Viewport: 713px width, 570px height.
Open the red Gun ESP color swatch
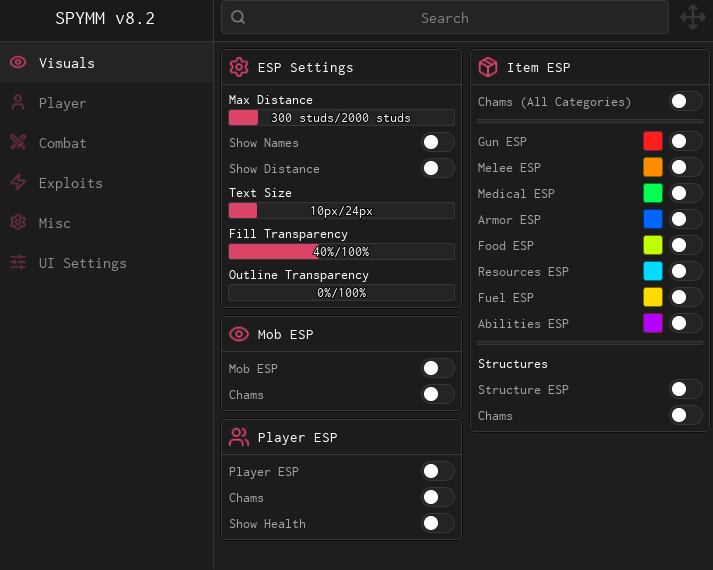coord(653,141)
